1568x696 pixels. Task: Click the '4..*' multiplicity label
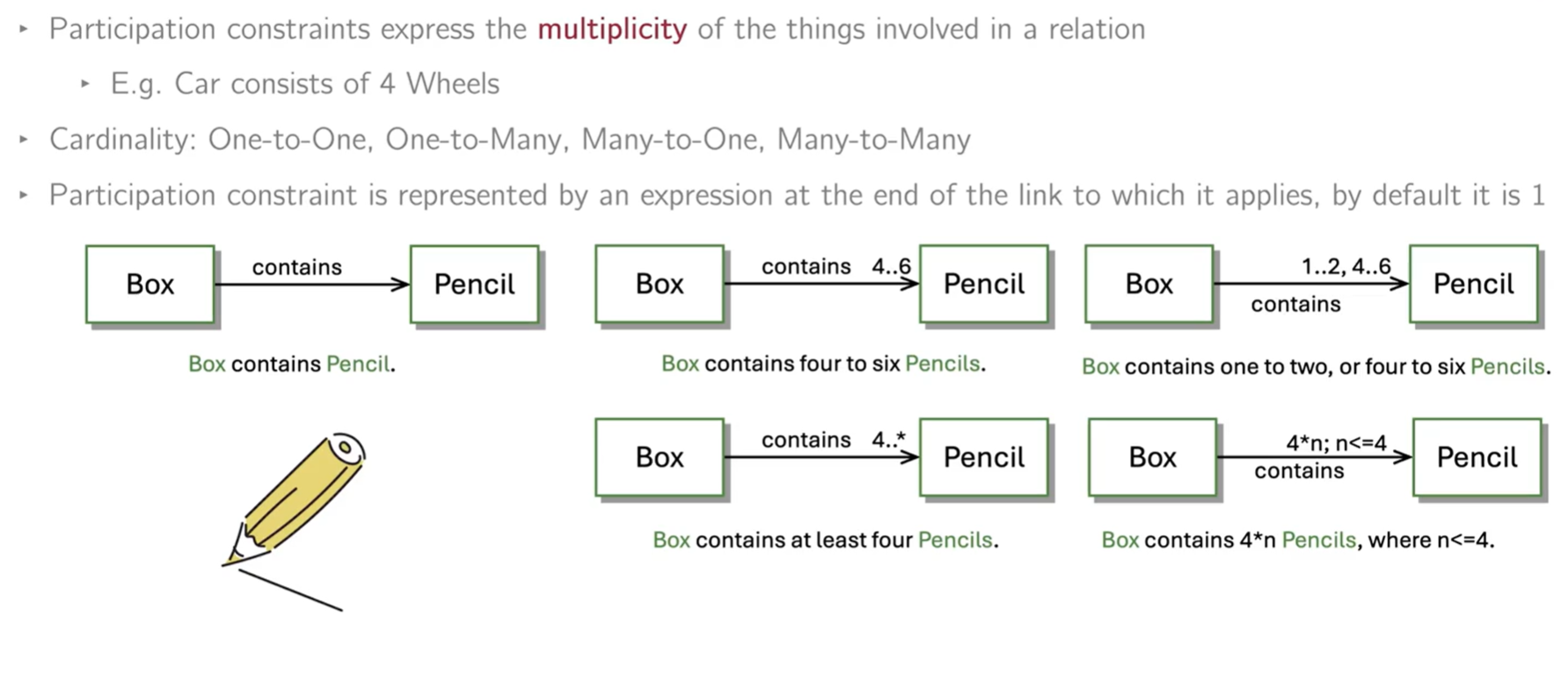coord(888,439)
